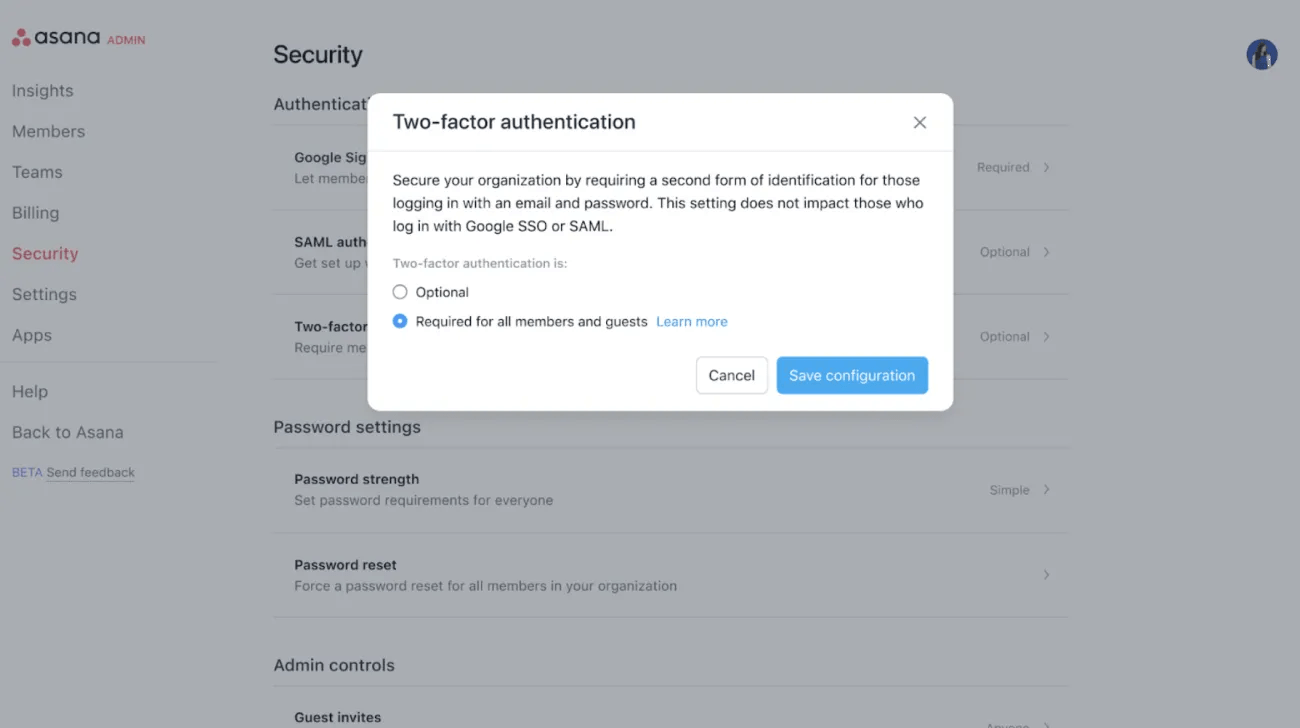Select the Optional radio button
This screenshot has height=728, width=1300.
pyautogui.click(x=400, y=292)
